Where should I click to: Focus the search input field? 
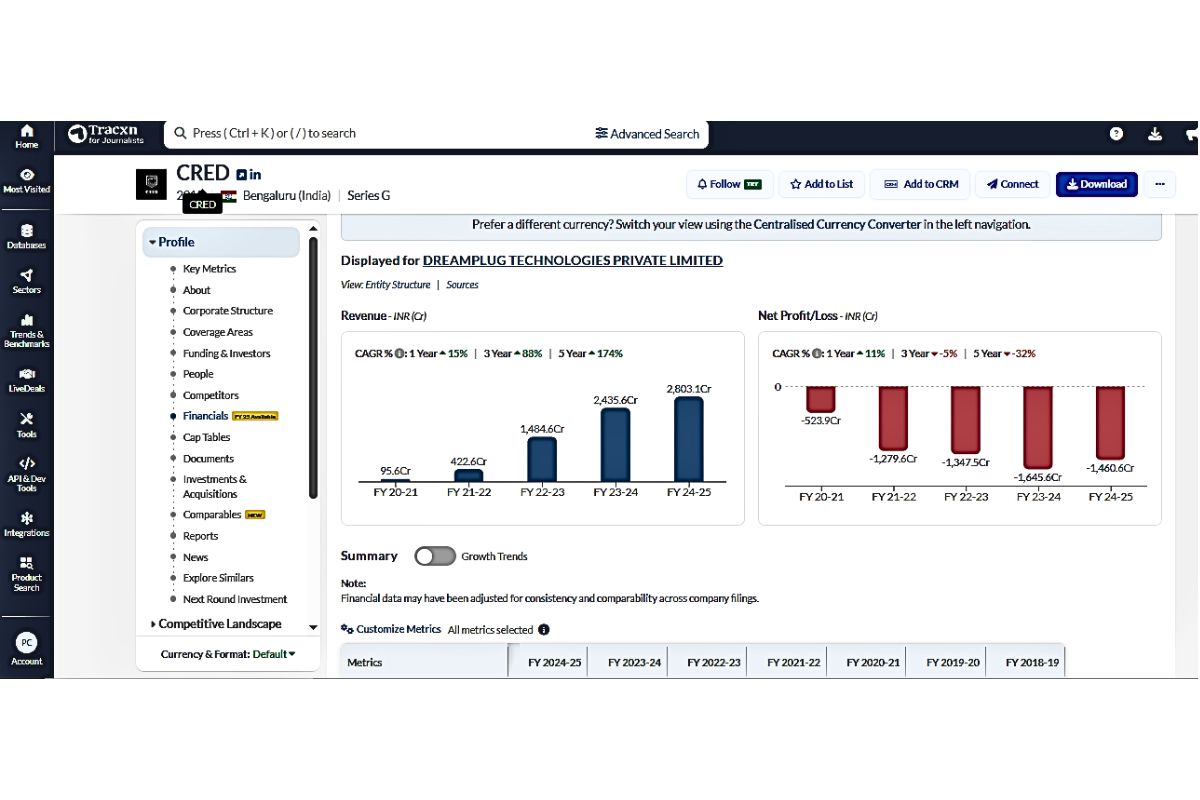pyautogui.click(x=380, y=133)
